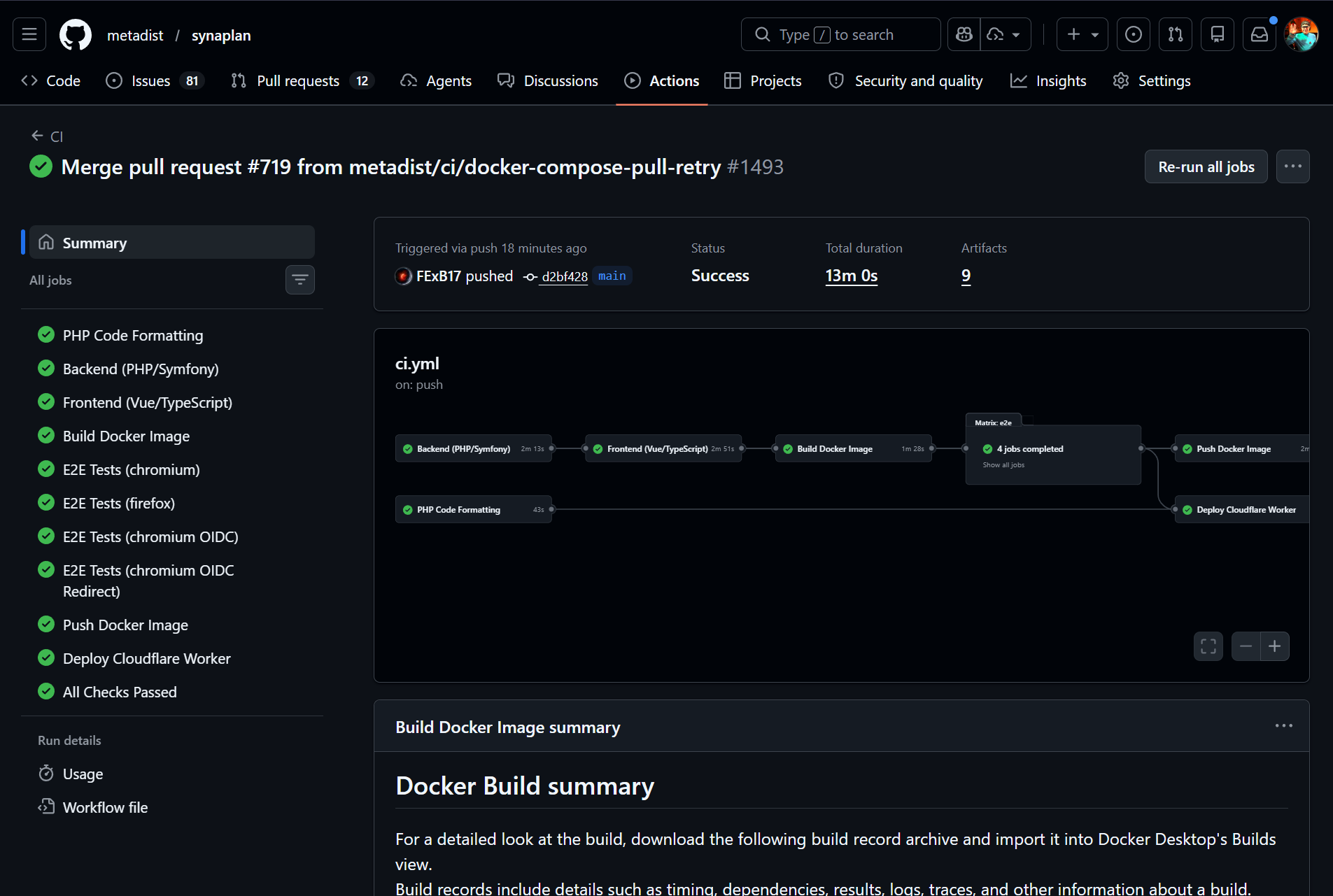Click the Re-run all jobs button

(1206, 166)
